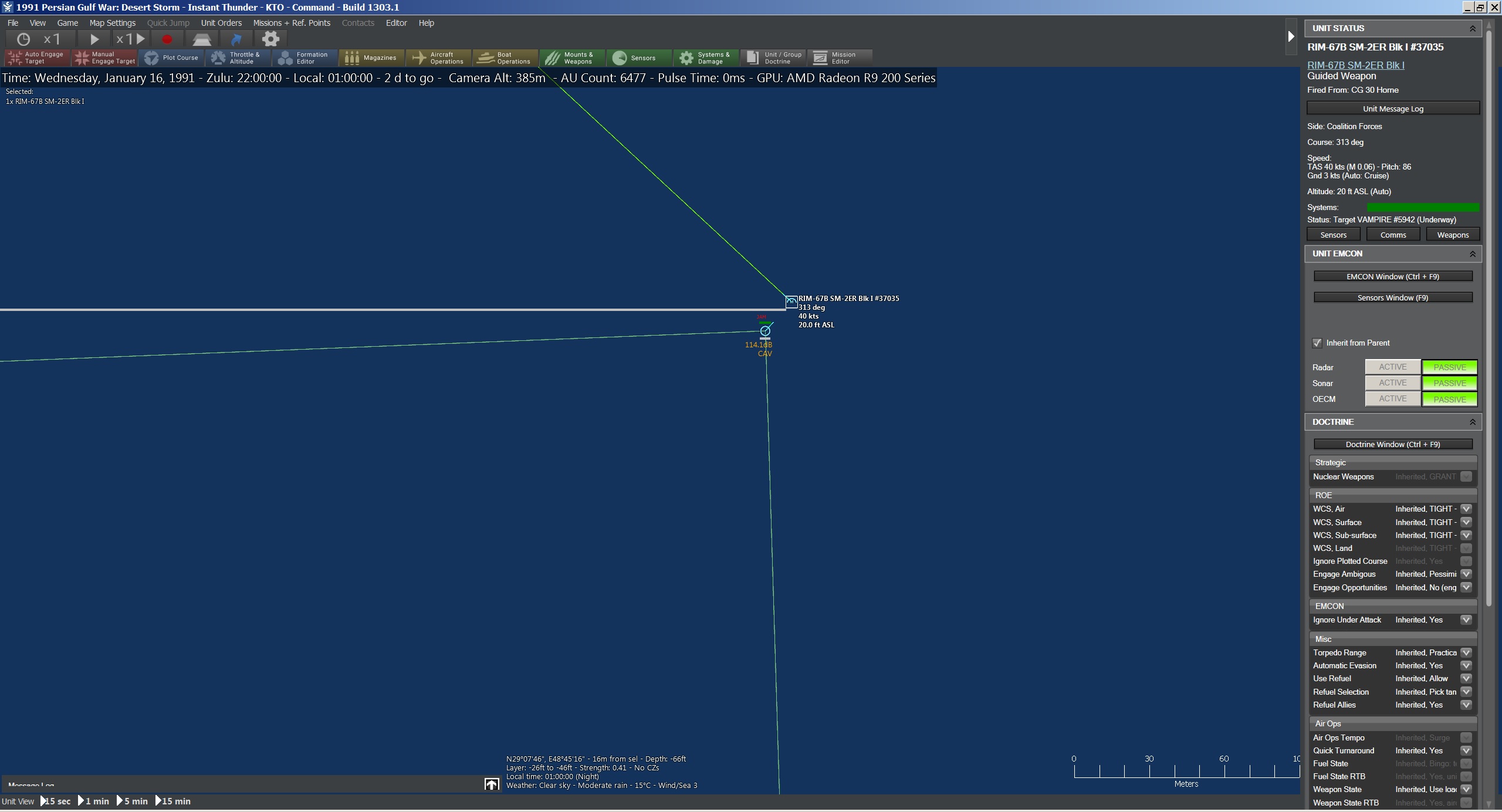The width and height of the screenshot is (1502, 812).
Task: Open the Plot Course tool
Action: point(172,57)
